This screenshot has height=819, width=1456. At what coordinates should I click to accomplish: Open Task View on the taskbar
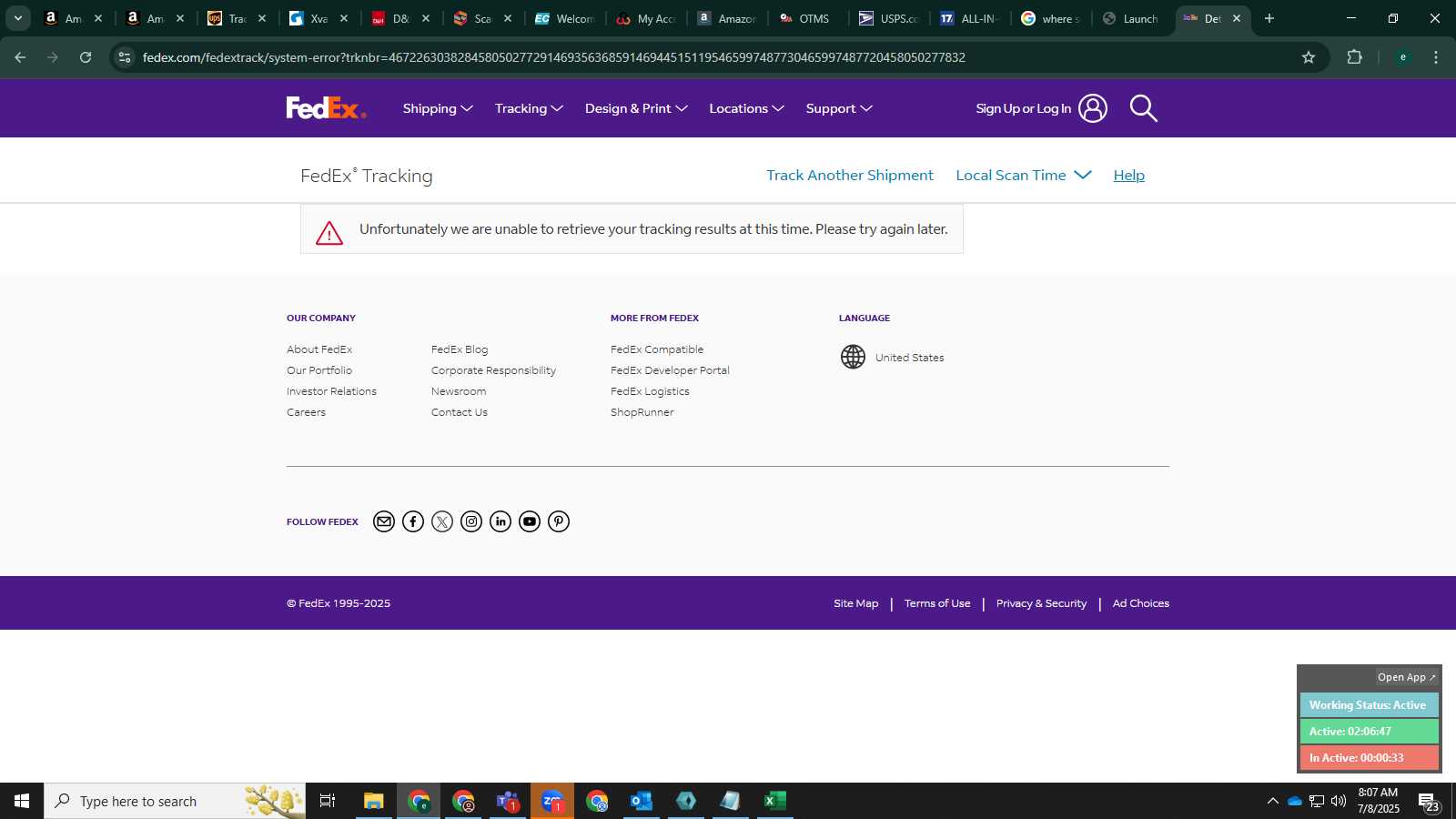[328, 801]
